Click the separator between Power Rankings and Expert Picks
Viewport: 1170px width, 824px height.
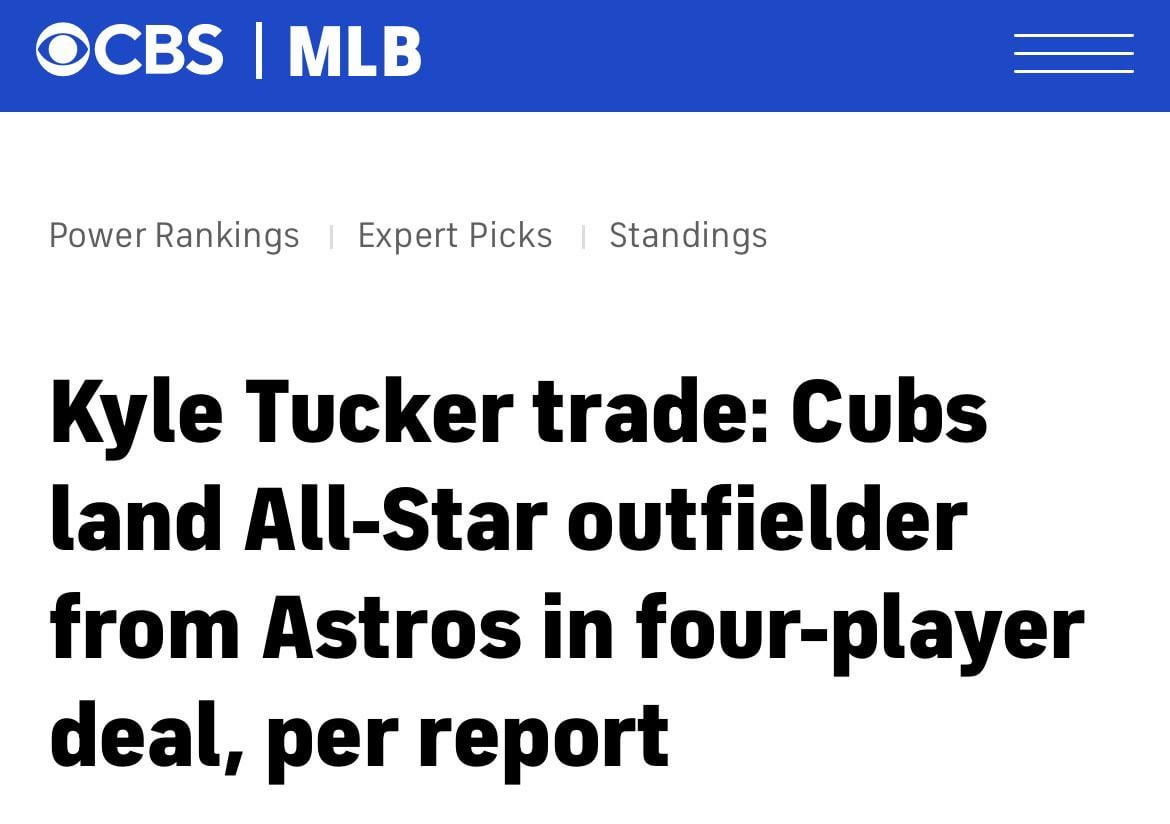(330, 237)
